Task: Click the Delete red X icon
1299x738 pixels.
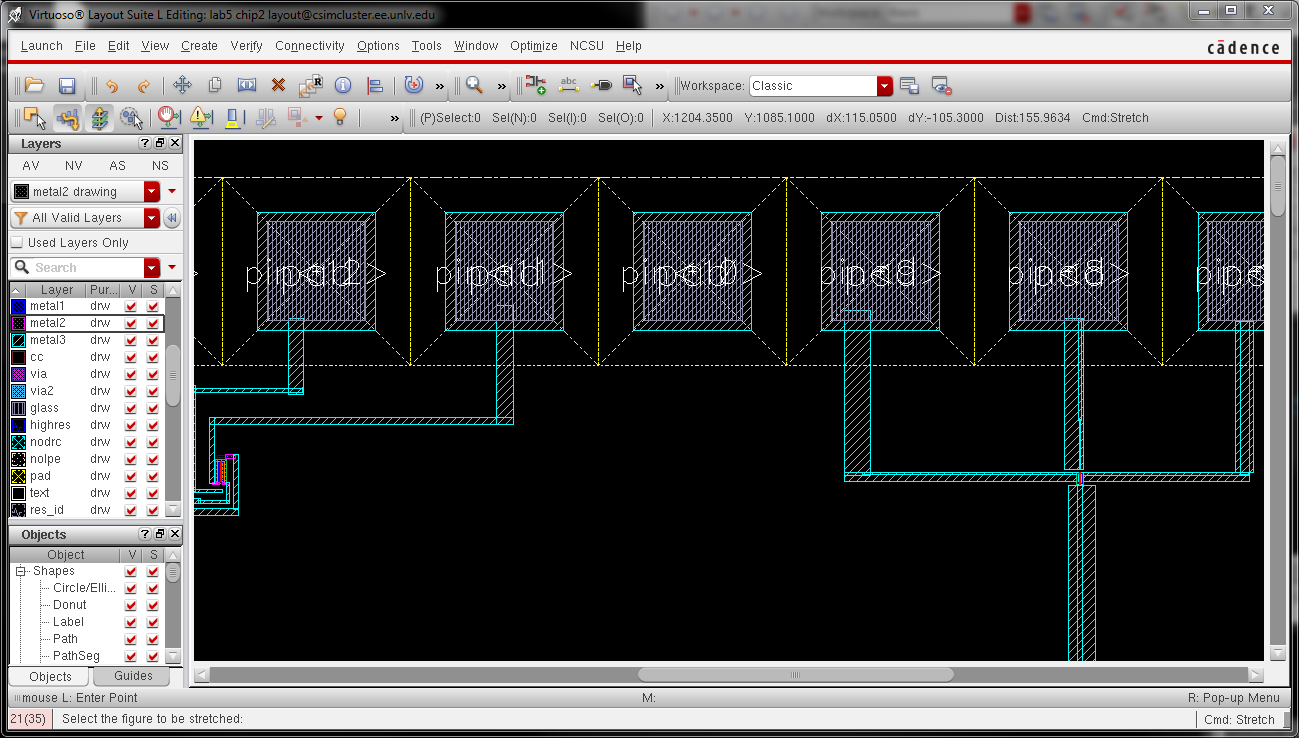Action: (x=278, y=86)
